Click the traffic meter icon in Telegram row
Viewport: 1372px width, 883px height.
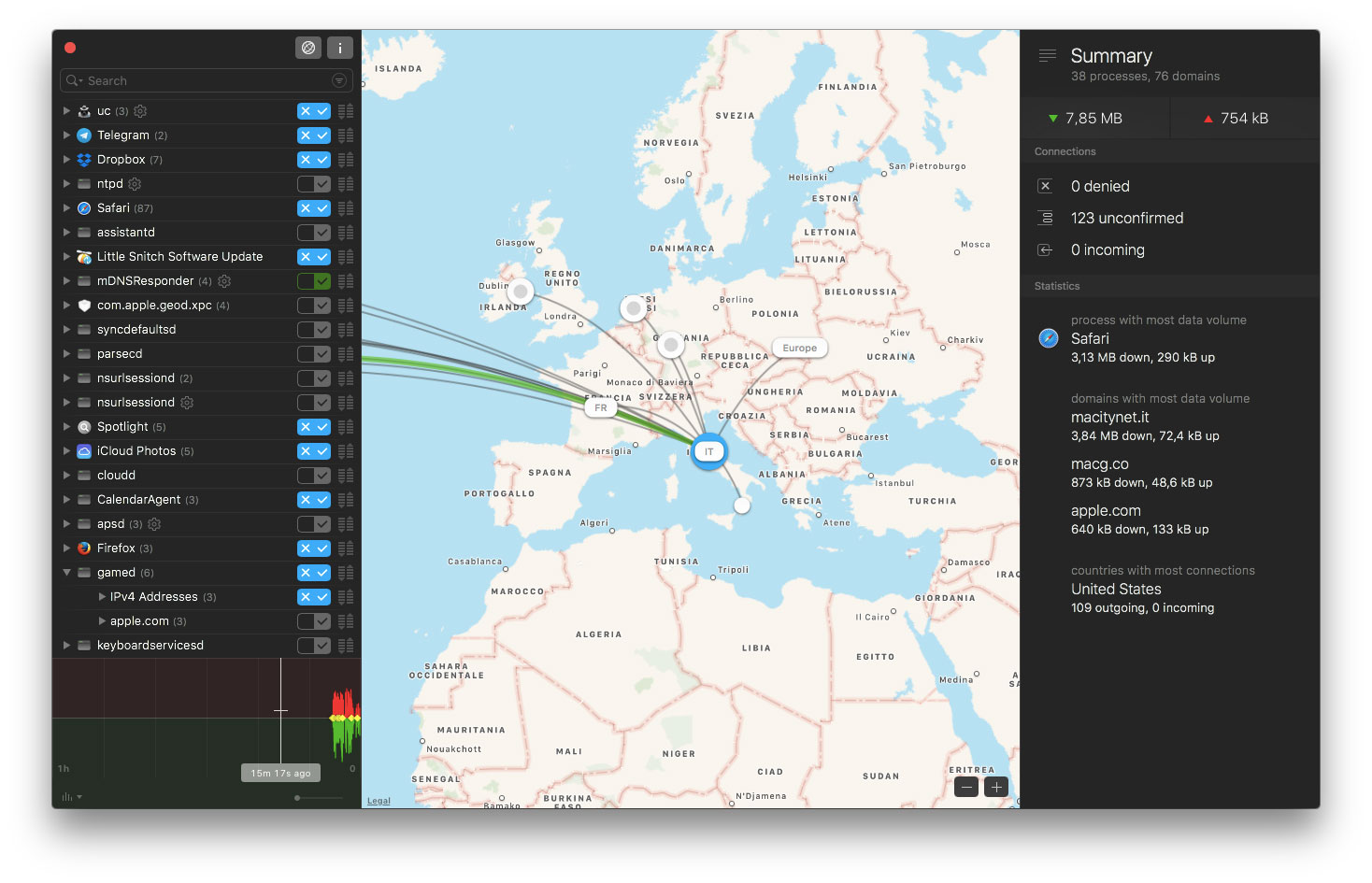(346, 135)
